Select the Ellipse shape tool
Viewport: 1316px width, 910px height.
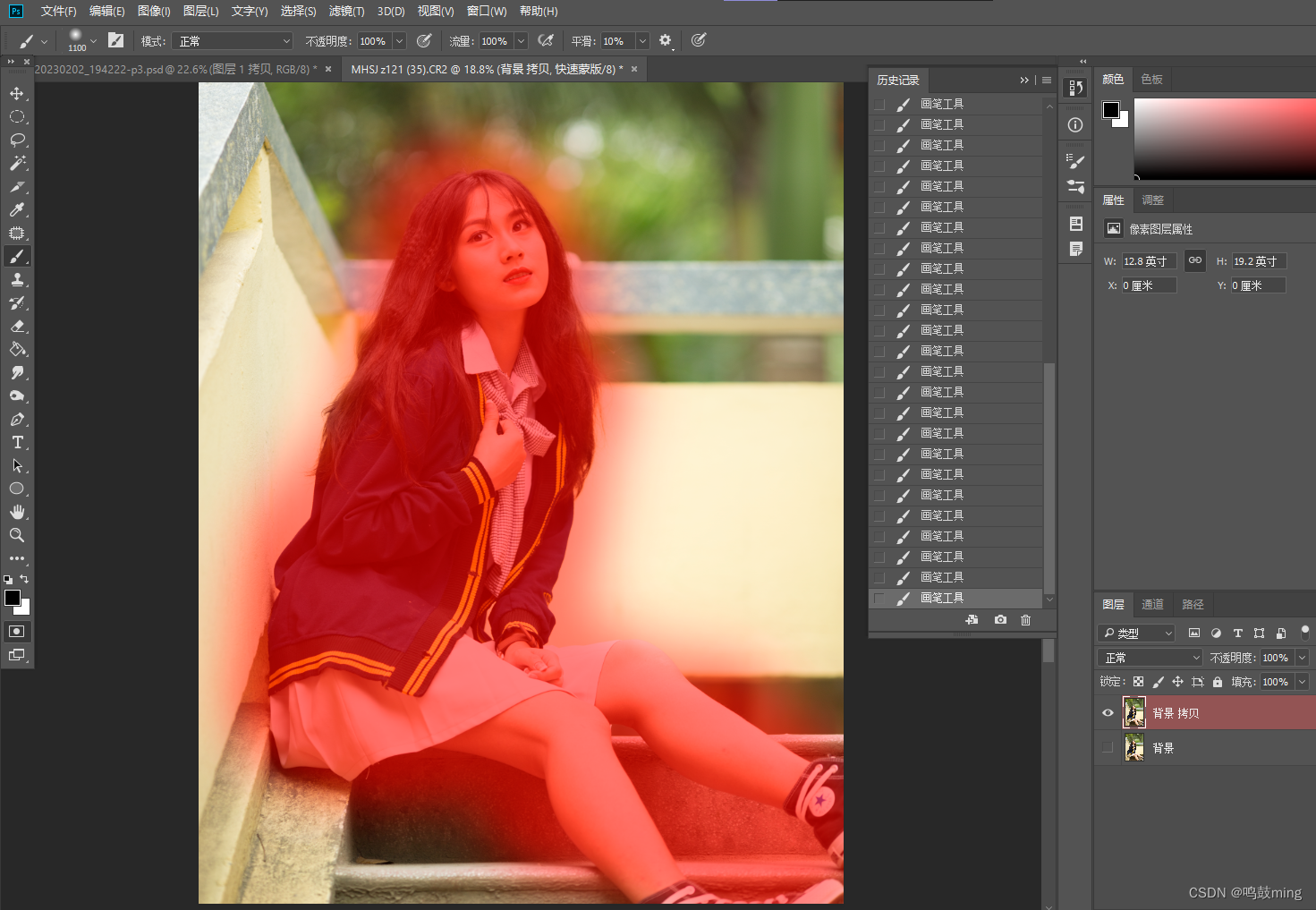[x=17, y=489]
